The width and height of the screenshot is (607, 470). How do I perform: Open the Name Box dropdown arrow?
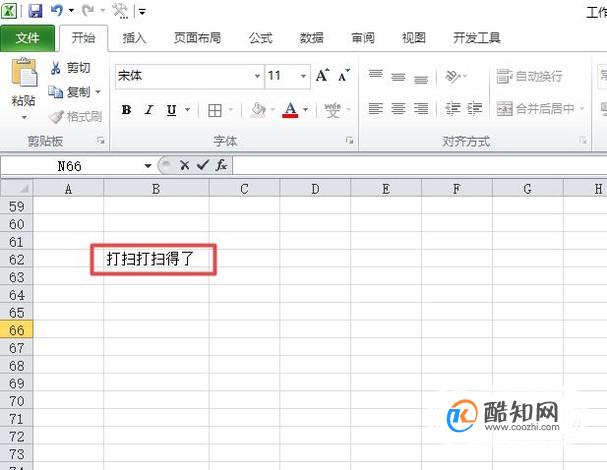148,166
